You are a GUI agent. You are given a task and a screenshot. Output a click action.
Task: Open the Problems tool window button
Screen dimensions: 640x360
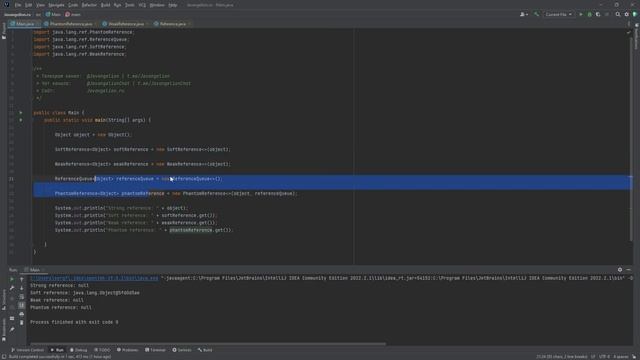128,350
